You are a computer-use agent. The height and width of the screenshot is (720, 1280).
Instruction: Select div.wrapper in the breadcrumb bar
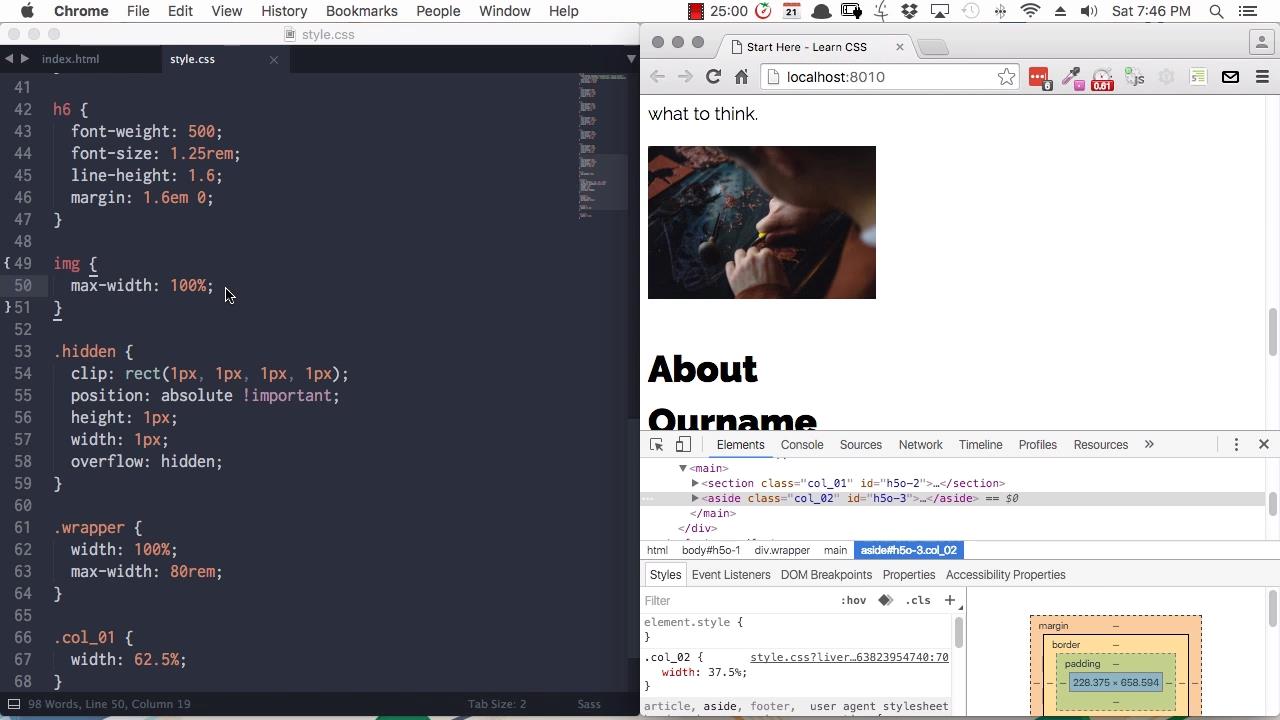tap(782, 550)
